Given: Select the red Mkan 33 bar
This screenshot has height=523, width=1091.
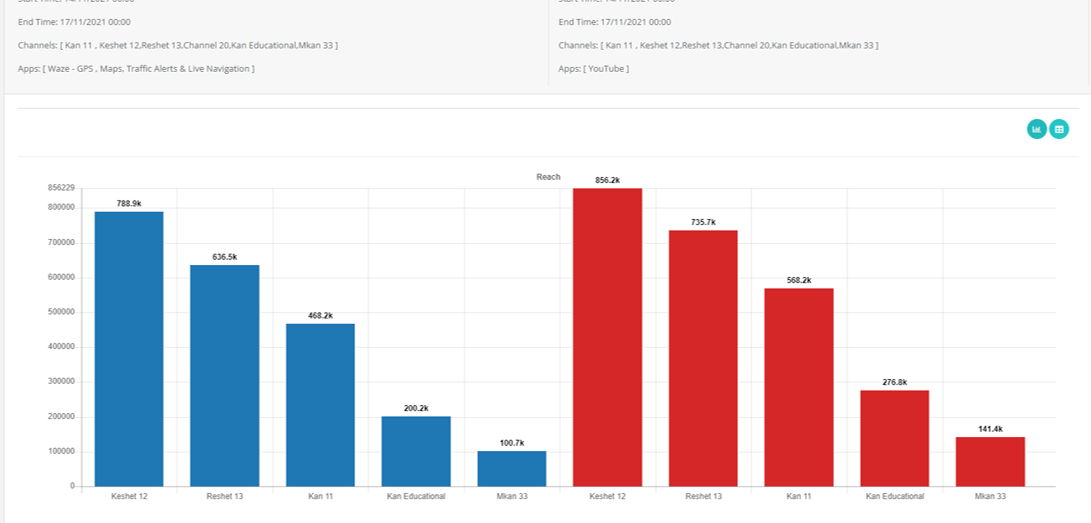Looking at the screenshot, I should 990,462.
